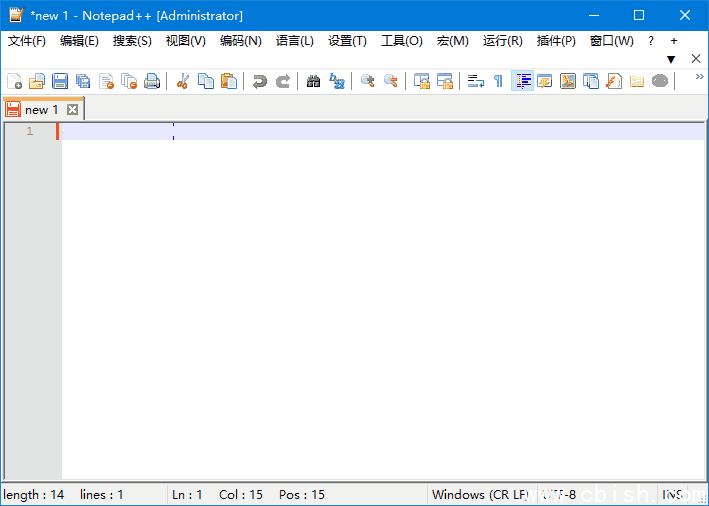Close all documents via toolbar icon
Image resolution: width=709 pixels, height=506 pixels.
click(x=129, y=81)
